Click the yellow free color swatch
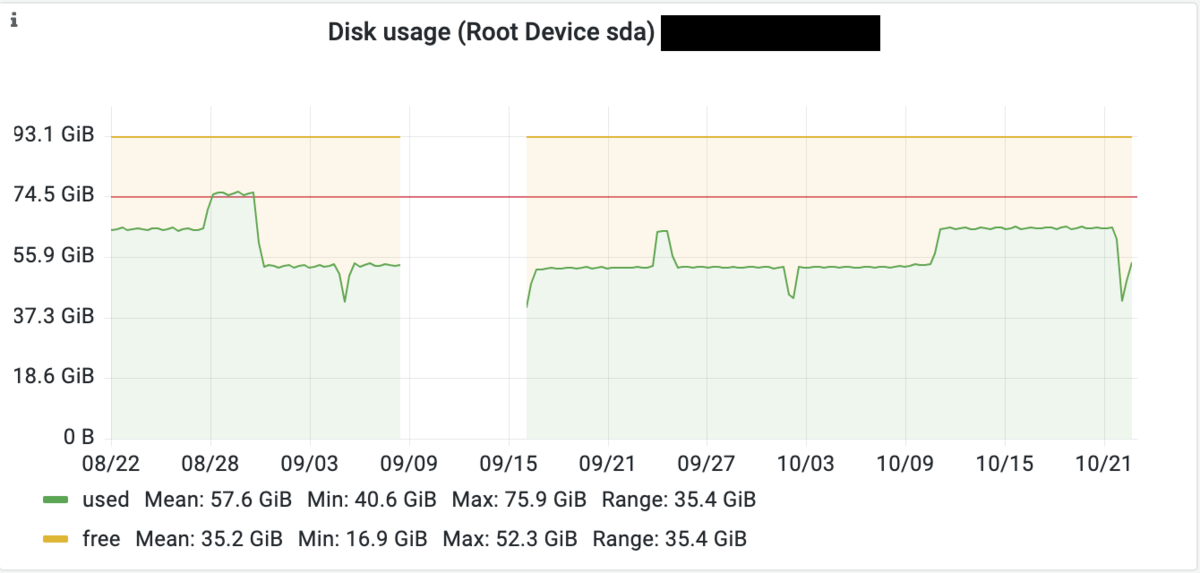This screenshot has width=1200, height=573. pos(58,540)
